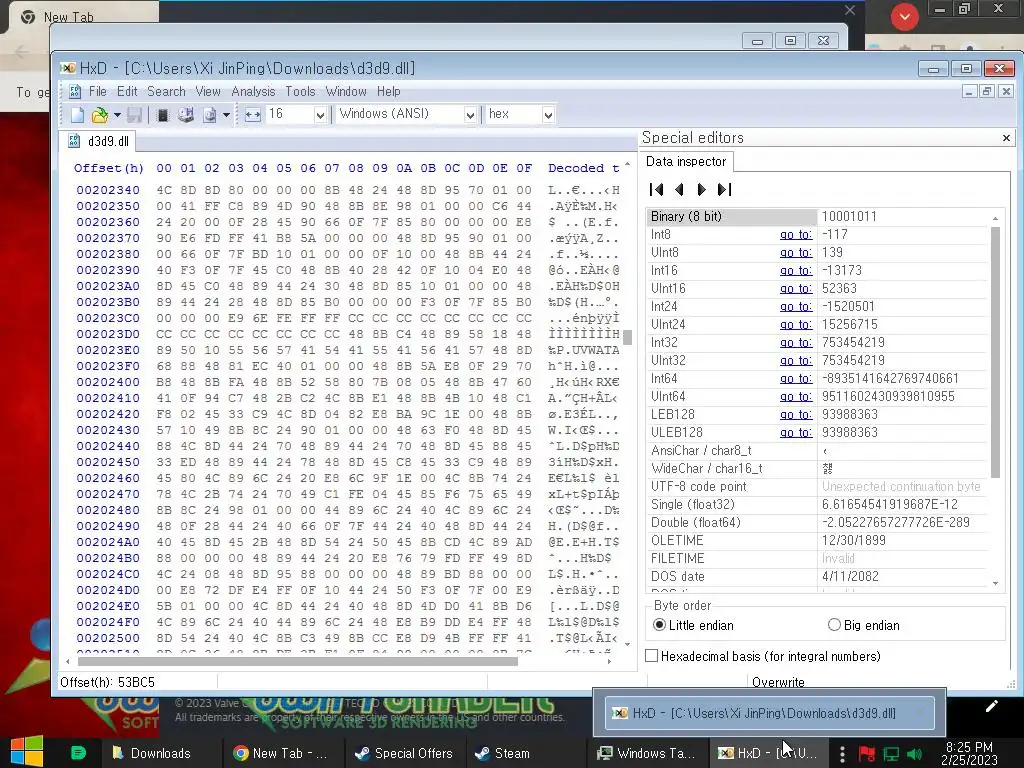This screenshot has height=768, width=1024.
Task: Click the Open file folder icon
Action: pyautogui.click(x=99, y=115)
